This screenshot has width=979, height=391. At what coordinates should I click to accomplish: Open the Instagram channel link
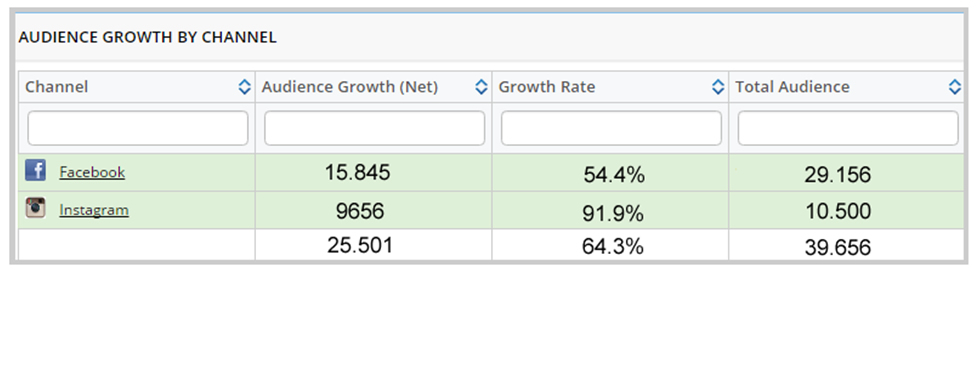94,210
